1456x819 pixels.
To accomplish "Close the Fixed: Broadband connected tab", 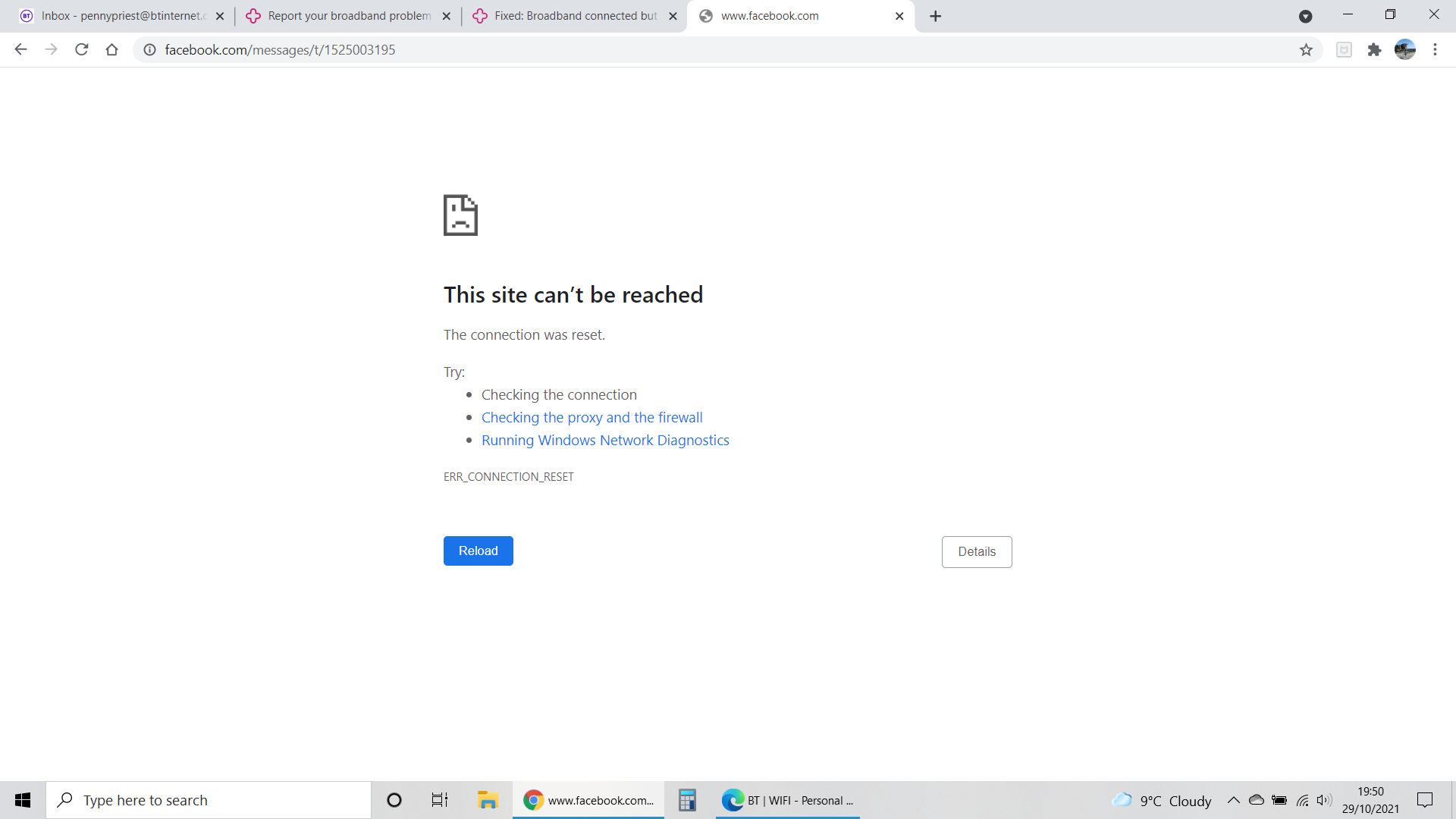I will (x=673, y=16).
